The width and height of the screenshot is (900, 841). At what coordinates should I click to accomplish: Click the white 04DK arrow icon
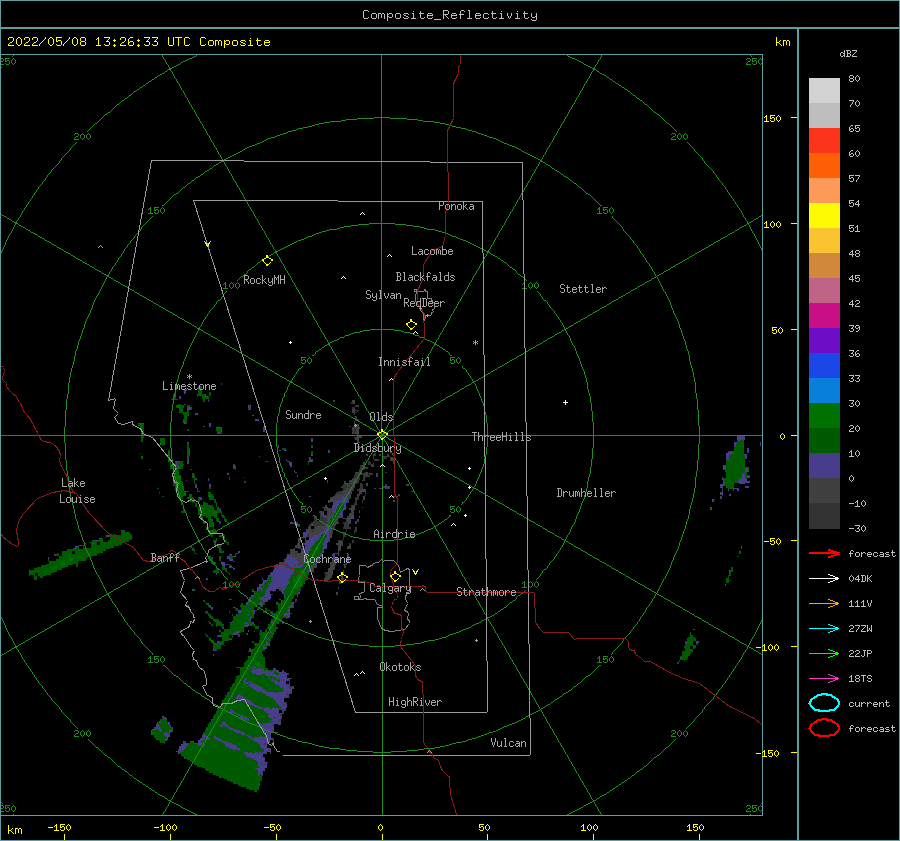[824, 579]
